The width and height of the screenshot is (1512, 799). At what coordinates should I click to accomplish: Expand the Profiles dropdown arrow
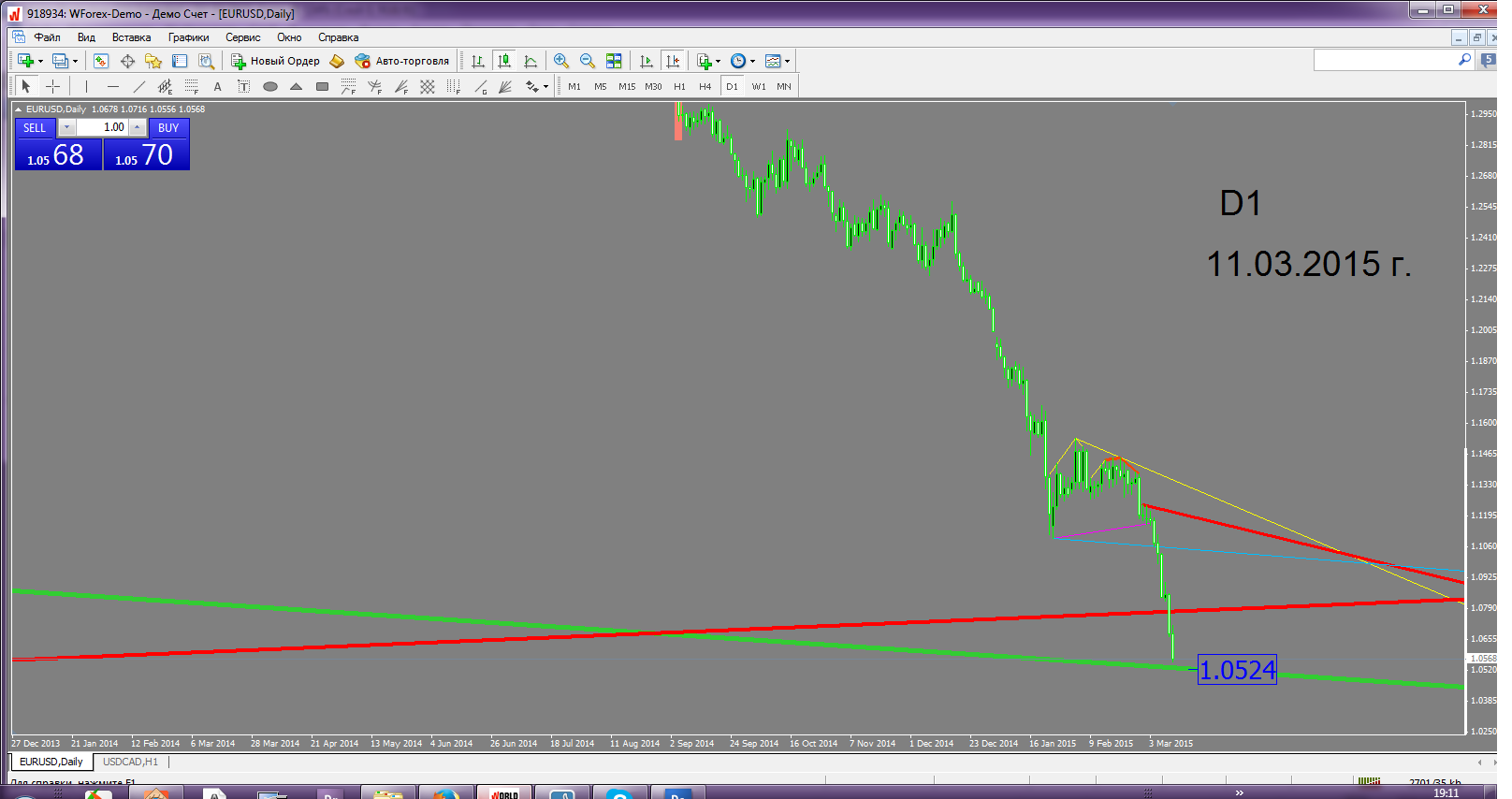click(75, 62)
